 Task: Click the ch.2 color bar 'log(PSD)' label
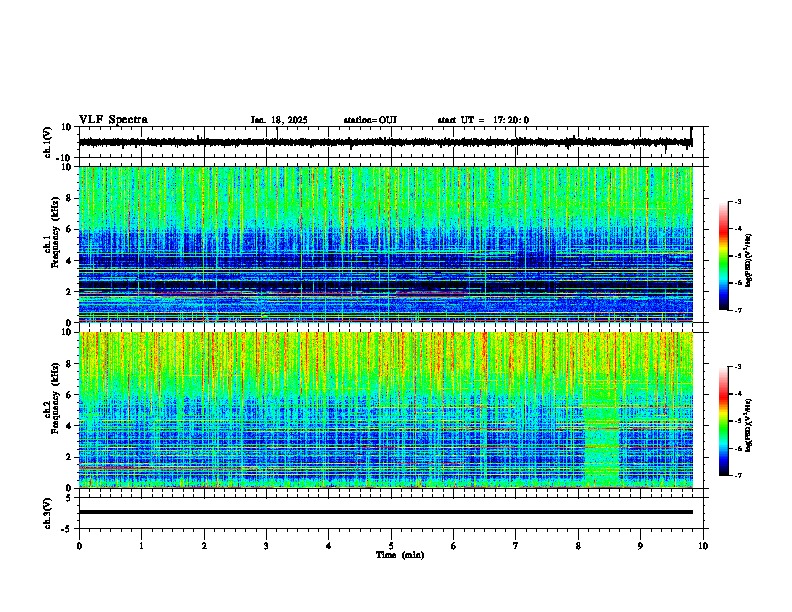point(748,425)
